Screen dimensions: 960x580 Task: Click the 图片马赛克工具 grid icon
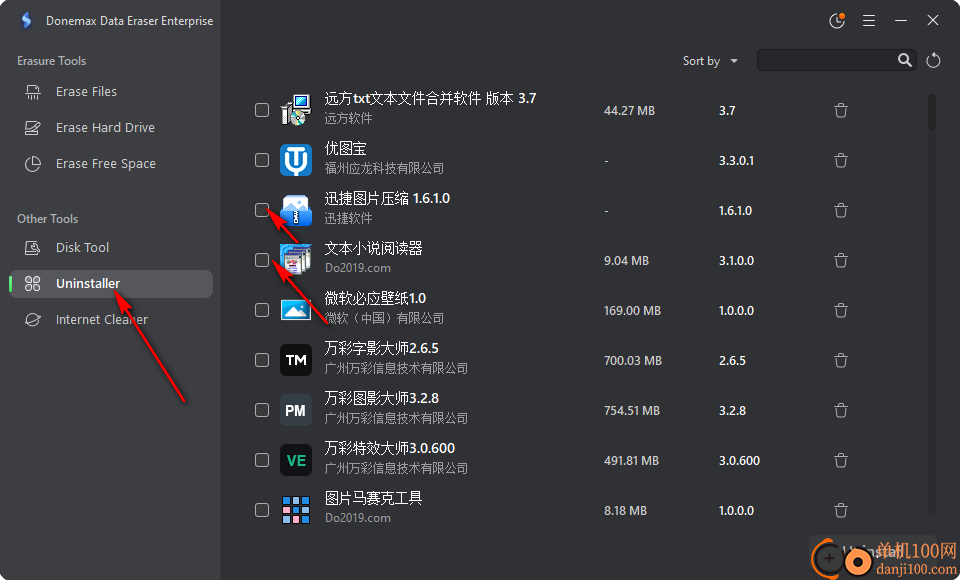pos(296,510)
